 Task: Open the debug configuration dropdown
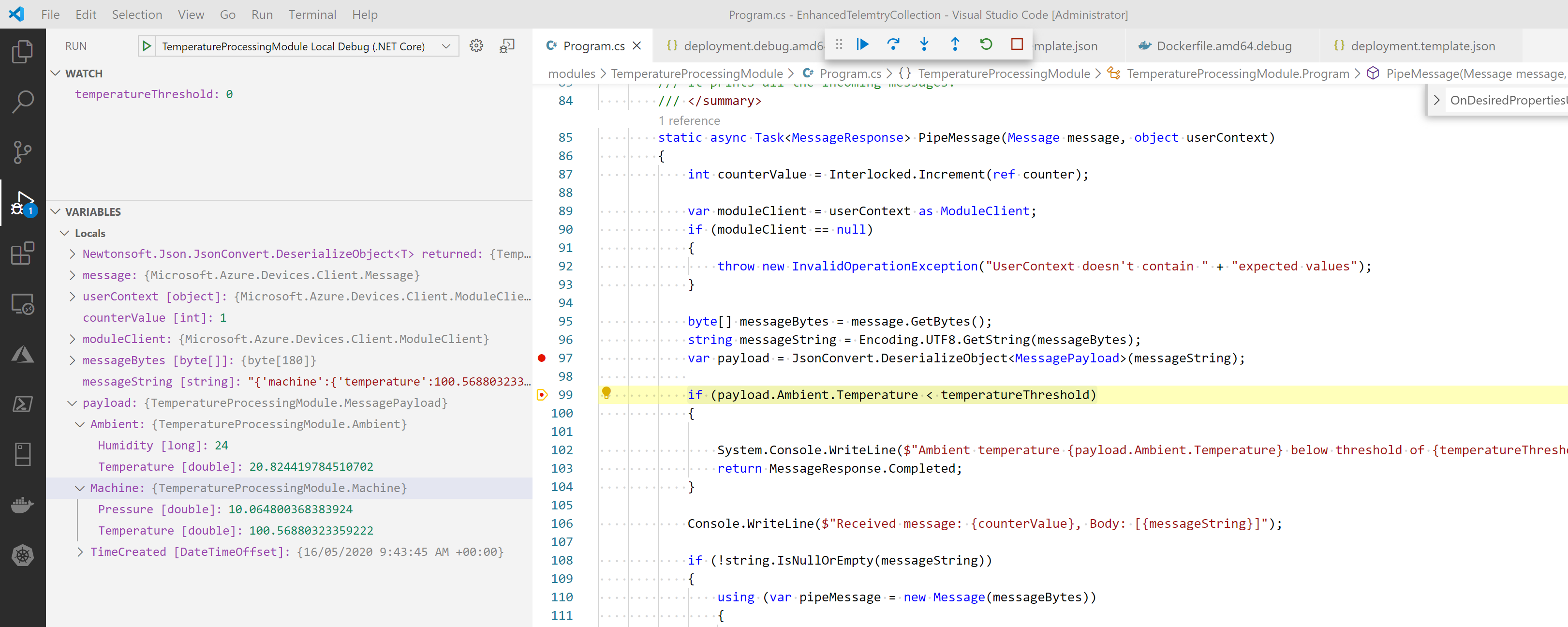coord(446,46)
